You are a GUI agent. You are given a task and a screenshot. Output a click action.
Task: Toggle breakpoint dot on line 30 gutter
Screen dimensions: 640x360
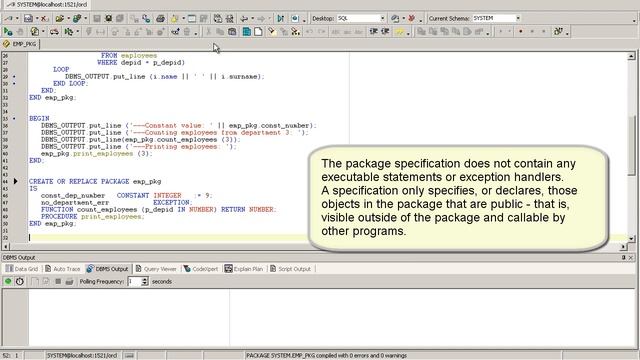(x=14, y=84)
